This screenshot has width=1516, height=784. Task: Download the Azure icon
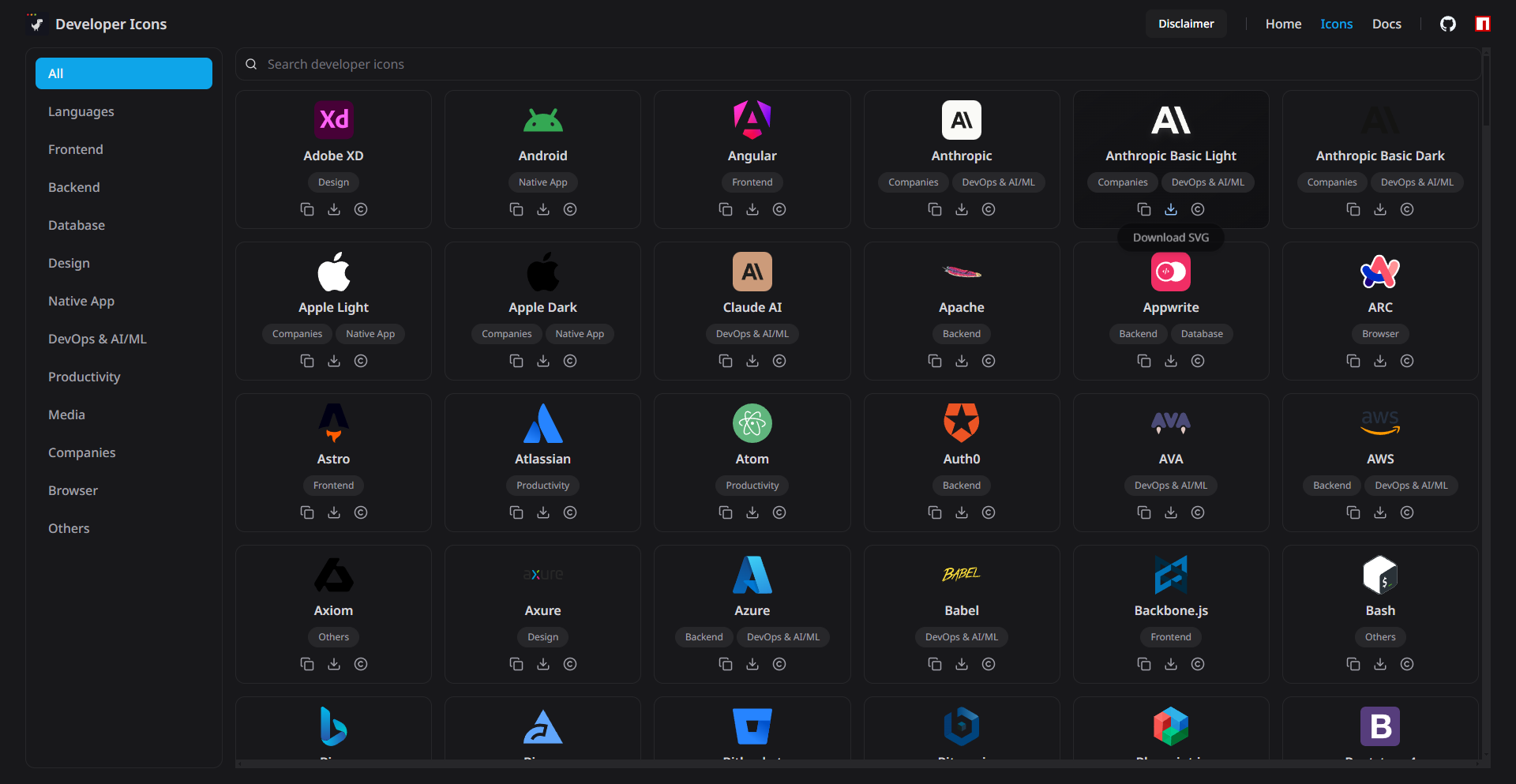(752, 664)
